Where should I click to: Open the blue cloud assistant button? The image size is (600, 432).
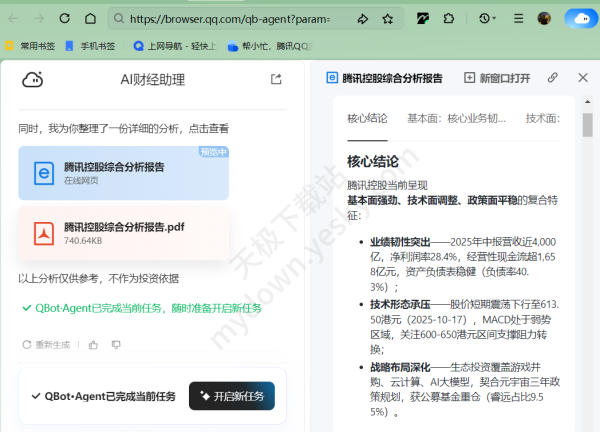click(578, 19)
